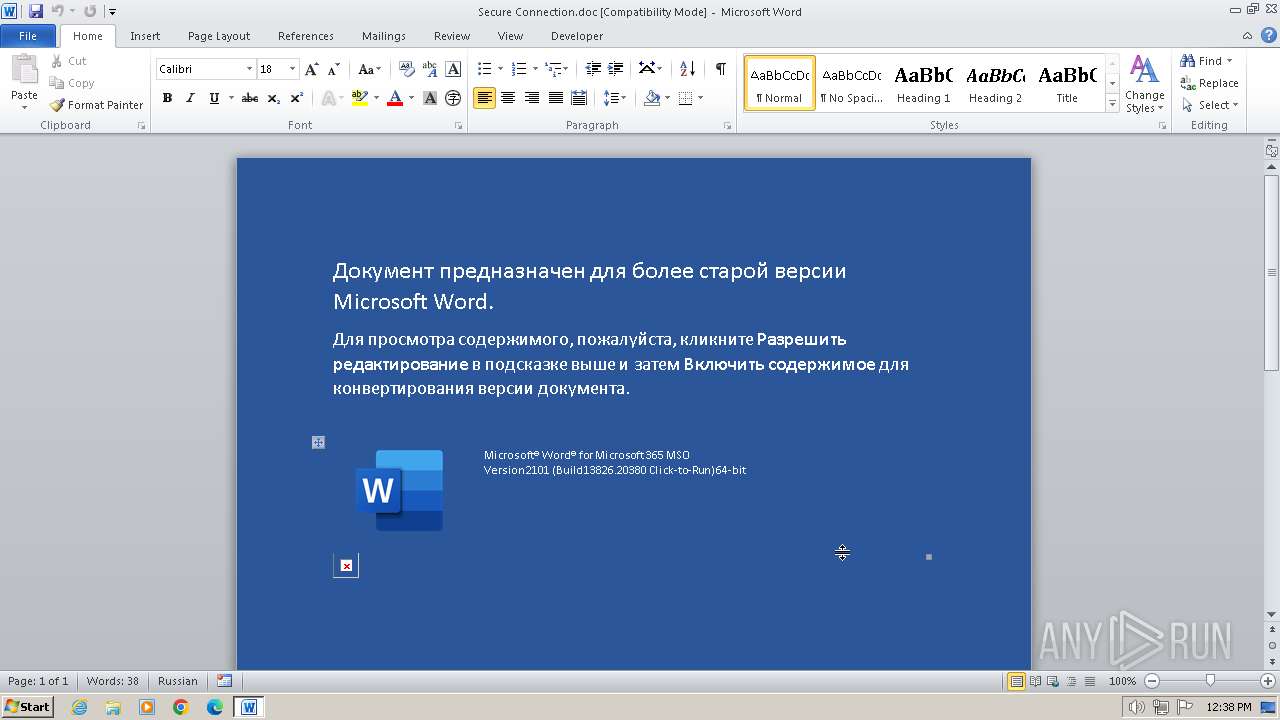Click the Bullets list icon

[x=484, y=69]
